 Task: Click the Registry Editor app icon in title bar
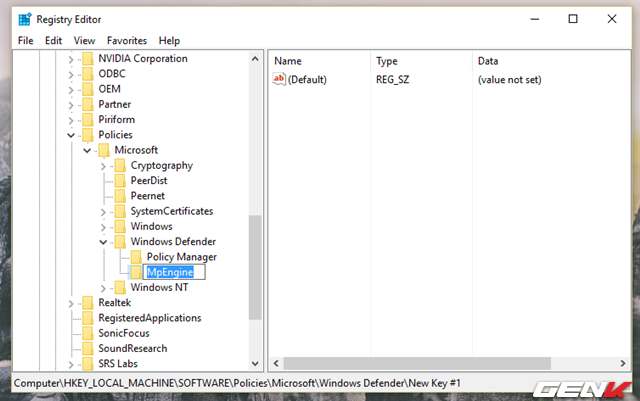coord(25,19)
